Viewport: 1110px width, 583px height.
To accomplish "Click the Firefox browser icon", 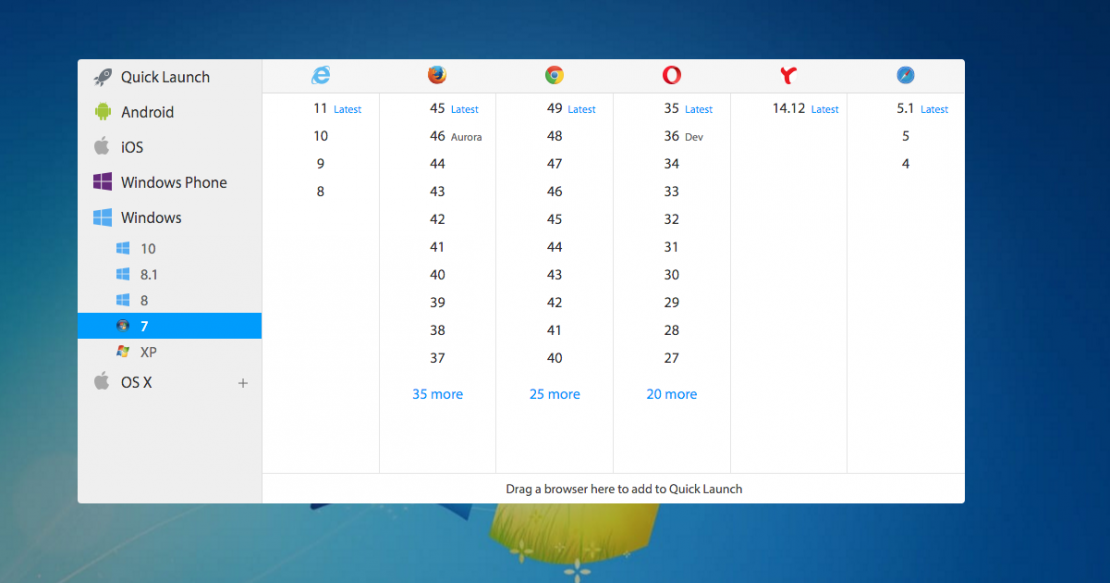I will (x=437, y=75).
